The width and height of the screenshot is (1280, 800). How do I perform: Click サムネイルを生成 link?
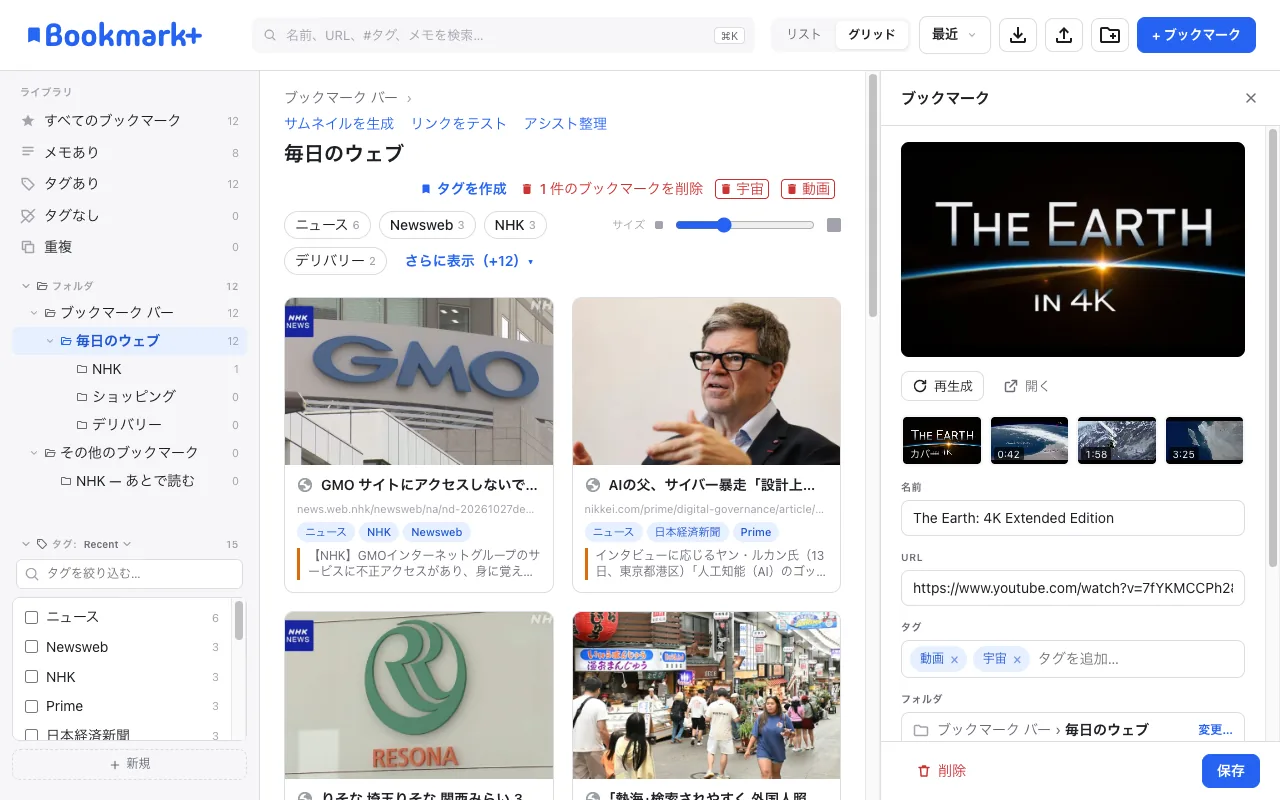339,124
